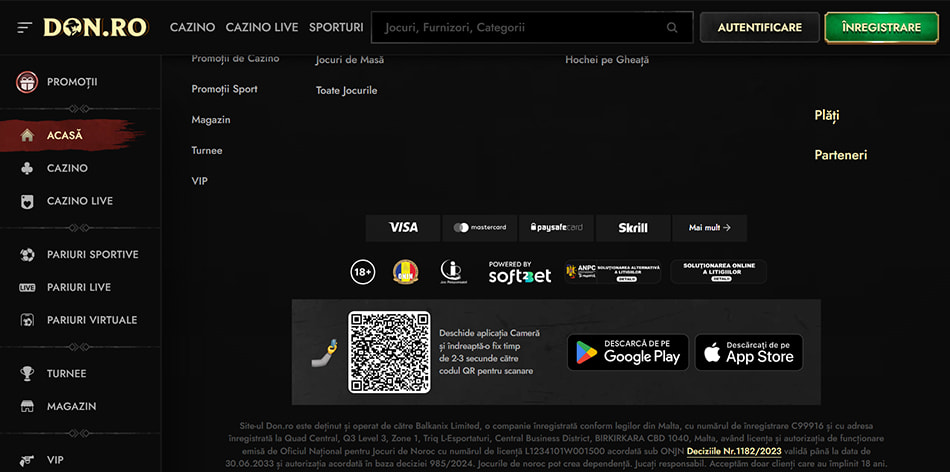The image size is (950, 472).
Task: Open Sporturi in top navigation
Action: click(x=336, y=28)
